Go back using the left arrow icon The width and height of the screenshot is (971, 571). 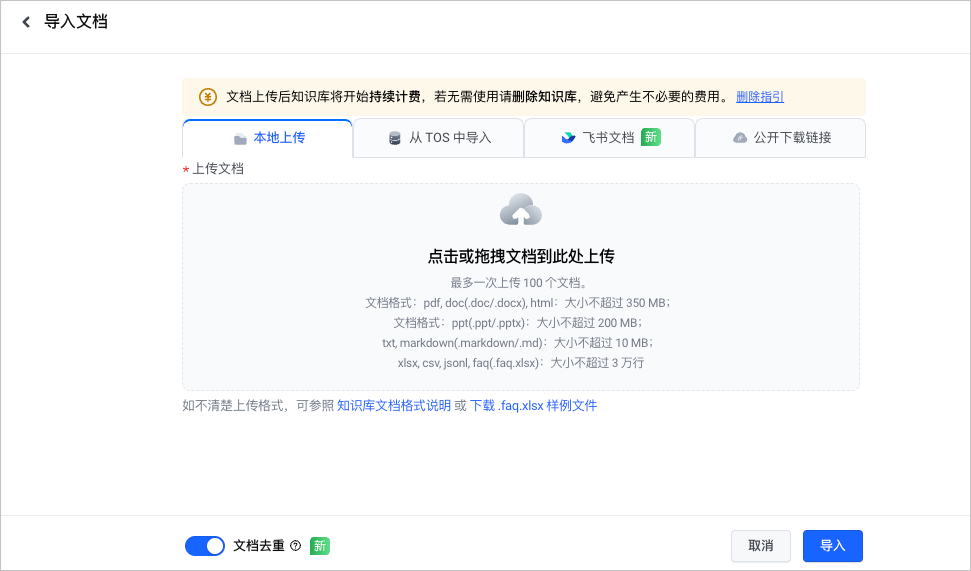pyautogui.click(x=26, y=22)
